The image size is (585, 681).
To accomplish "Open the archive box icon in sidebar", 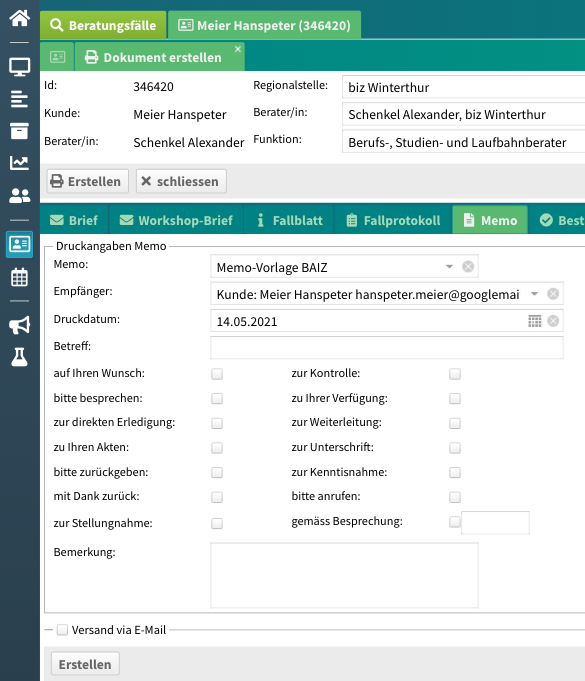I will [20, 131].
